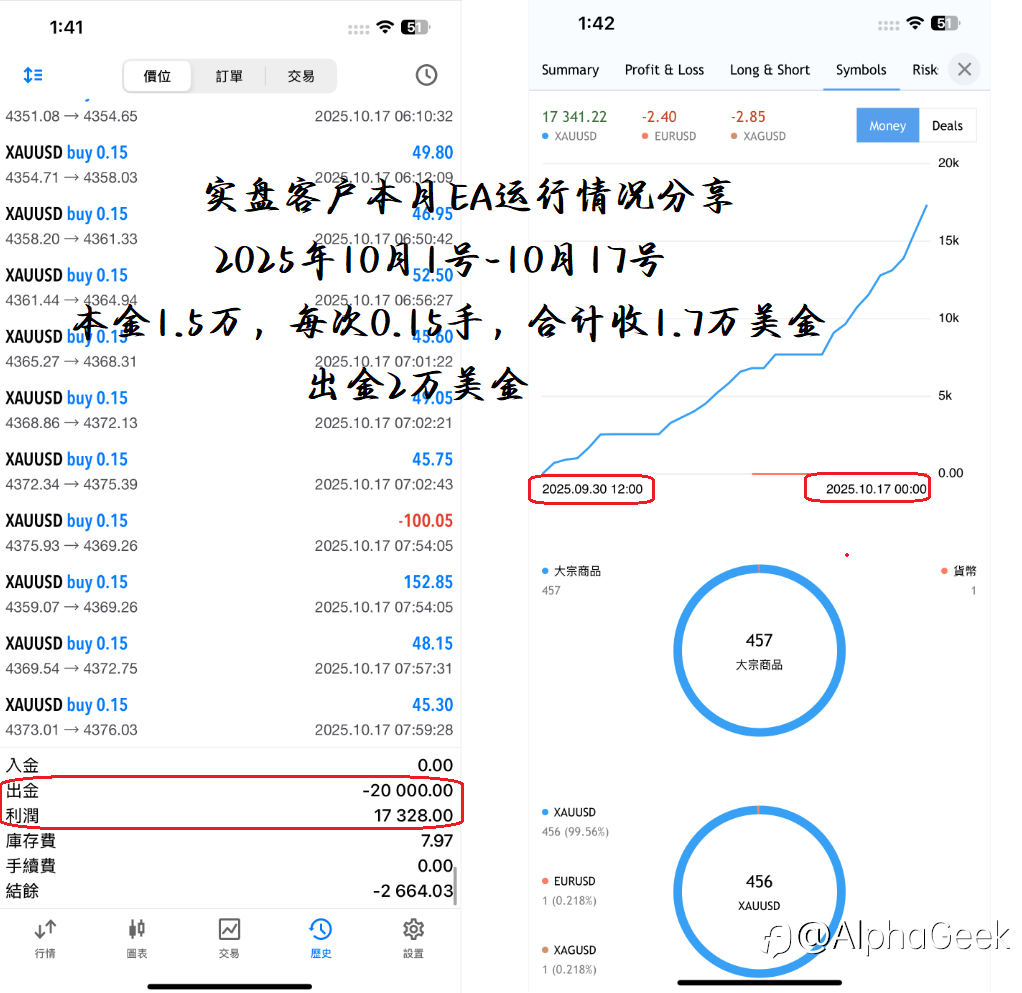Open the 交易 trade tab in bottom bar

[x=229, y=938]
